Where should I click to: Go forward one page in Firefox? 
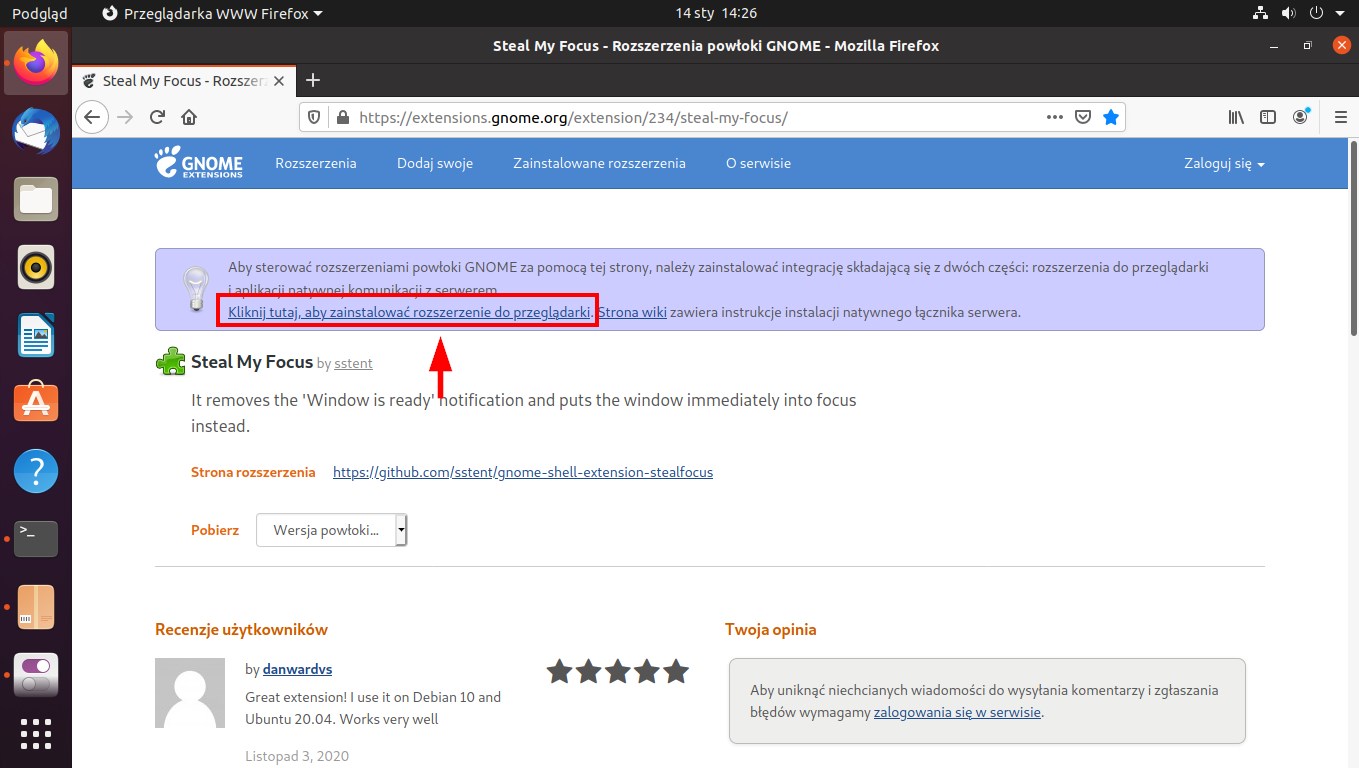pyautogui.click(x=125, y=117)
